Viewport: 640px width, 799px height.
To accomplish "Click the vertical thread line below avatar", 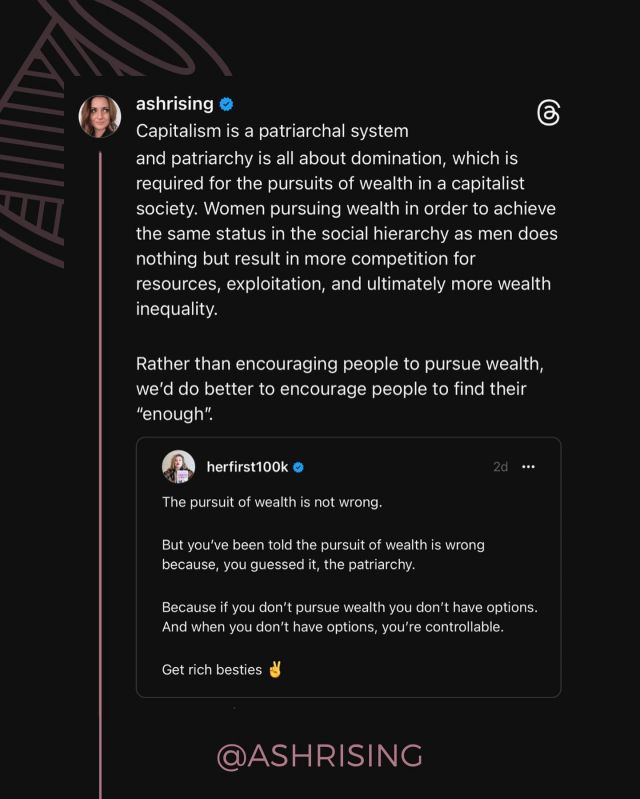I will [100, 450].
